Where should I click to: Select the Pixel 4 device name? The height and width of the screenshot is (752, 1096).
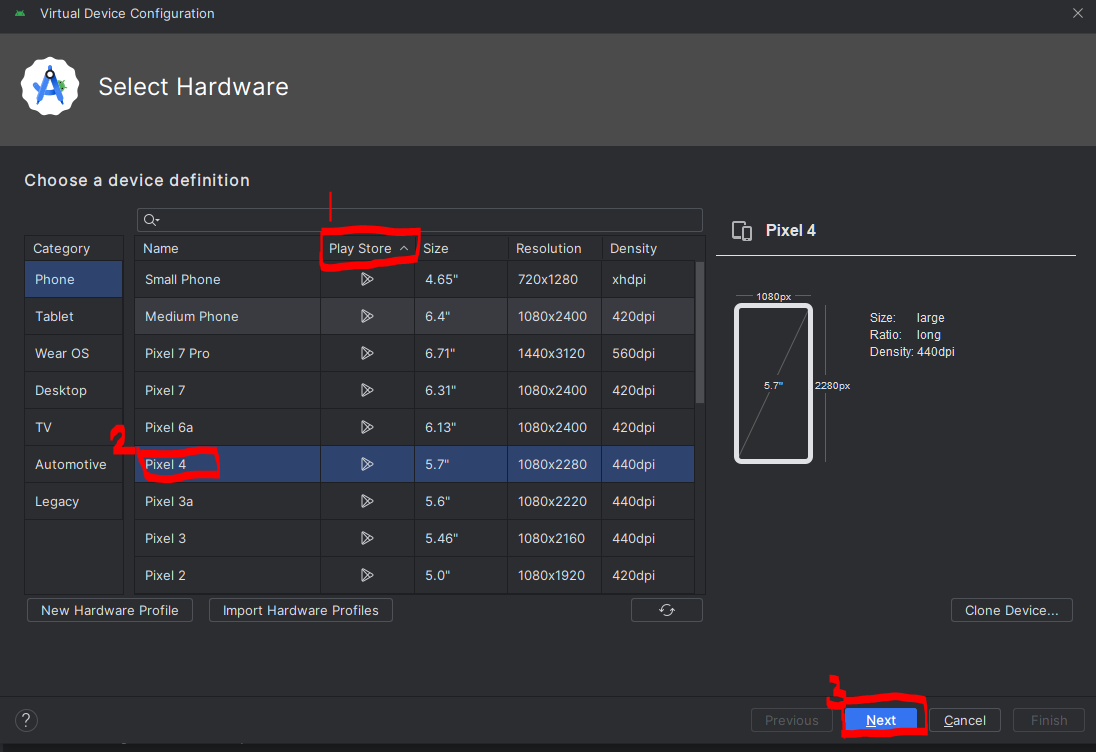165,465
